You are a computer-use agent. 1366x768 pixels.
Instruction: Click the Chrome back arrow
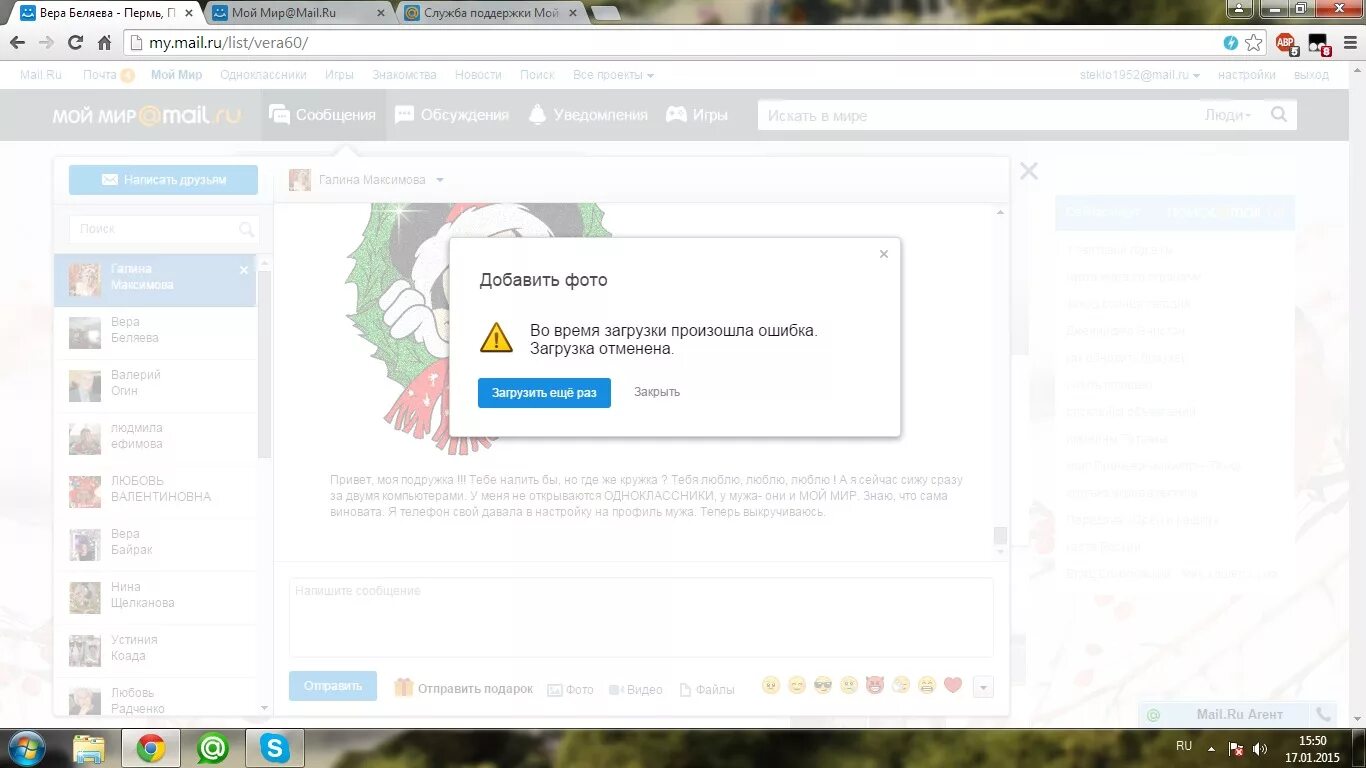click(x=17, y=43)
